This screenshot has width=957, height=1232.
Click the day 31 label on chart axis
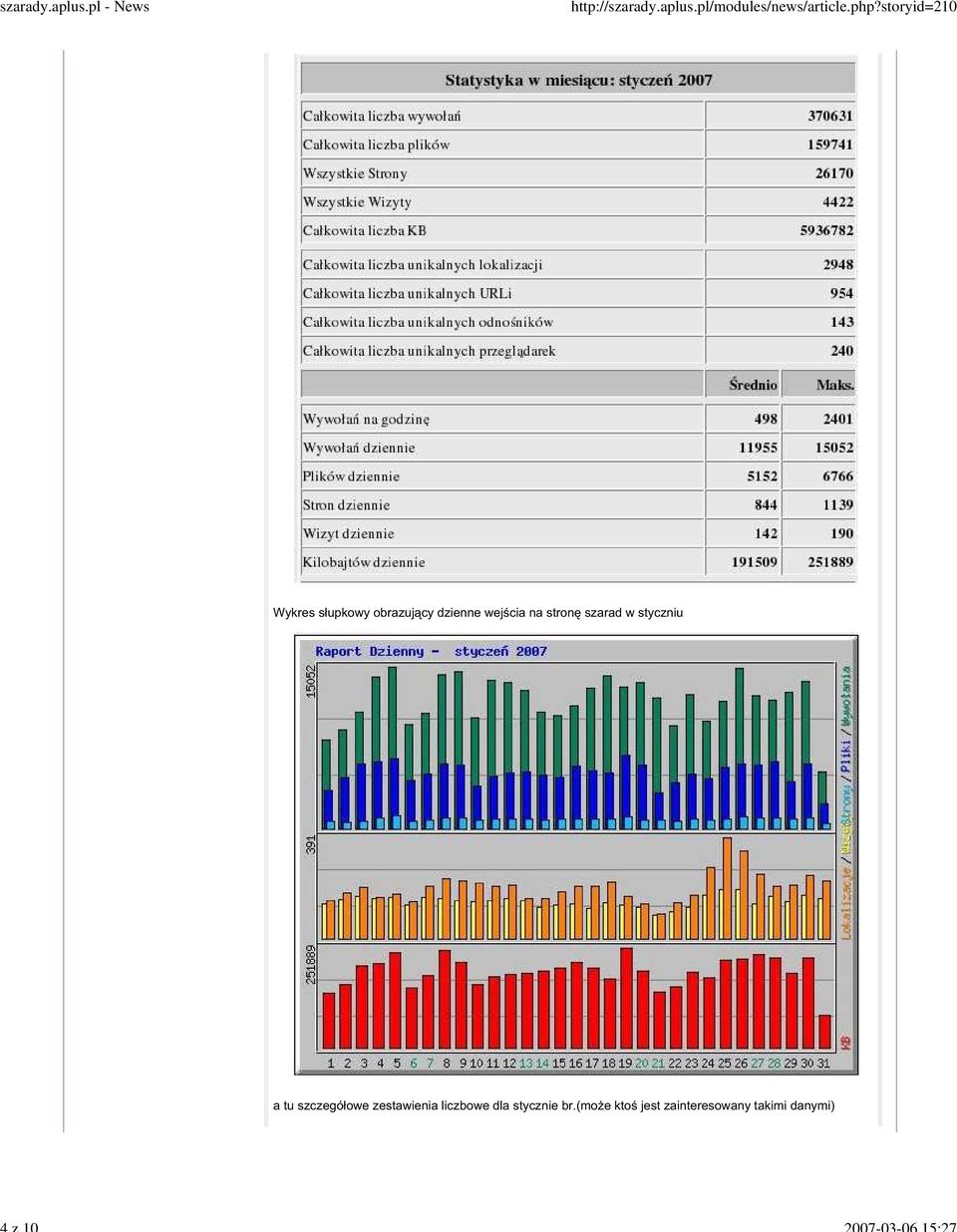click(824, 1064)
